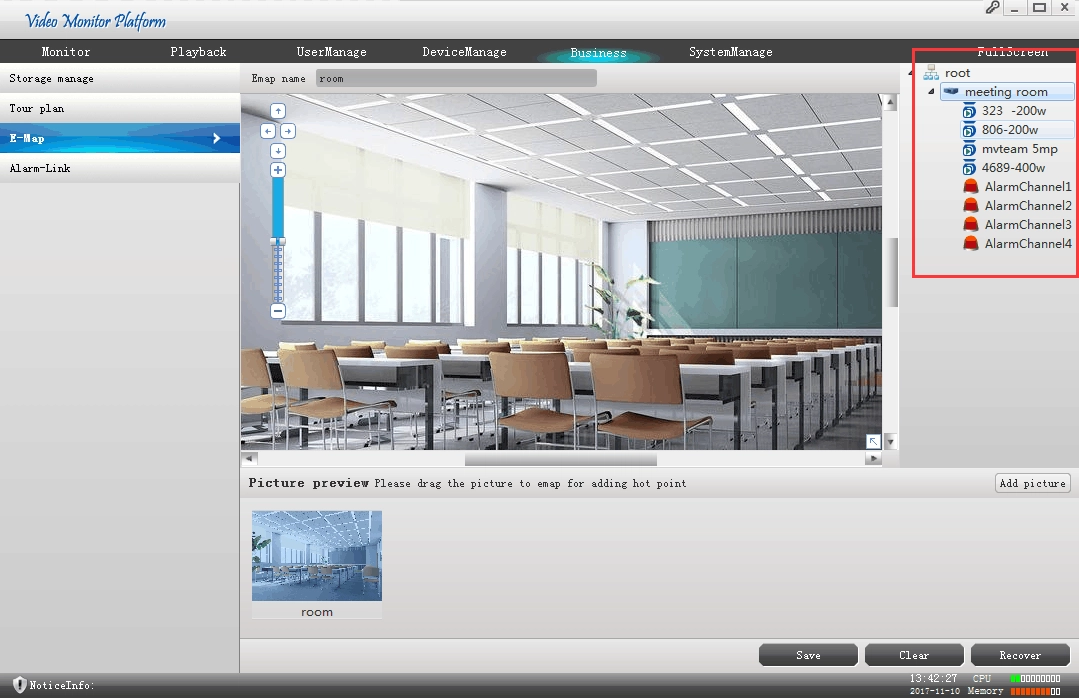Click the camera icon for 323 -200w
This screenshot has width=1079, height=698.
tap(969, 111)
